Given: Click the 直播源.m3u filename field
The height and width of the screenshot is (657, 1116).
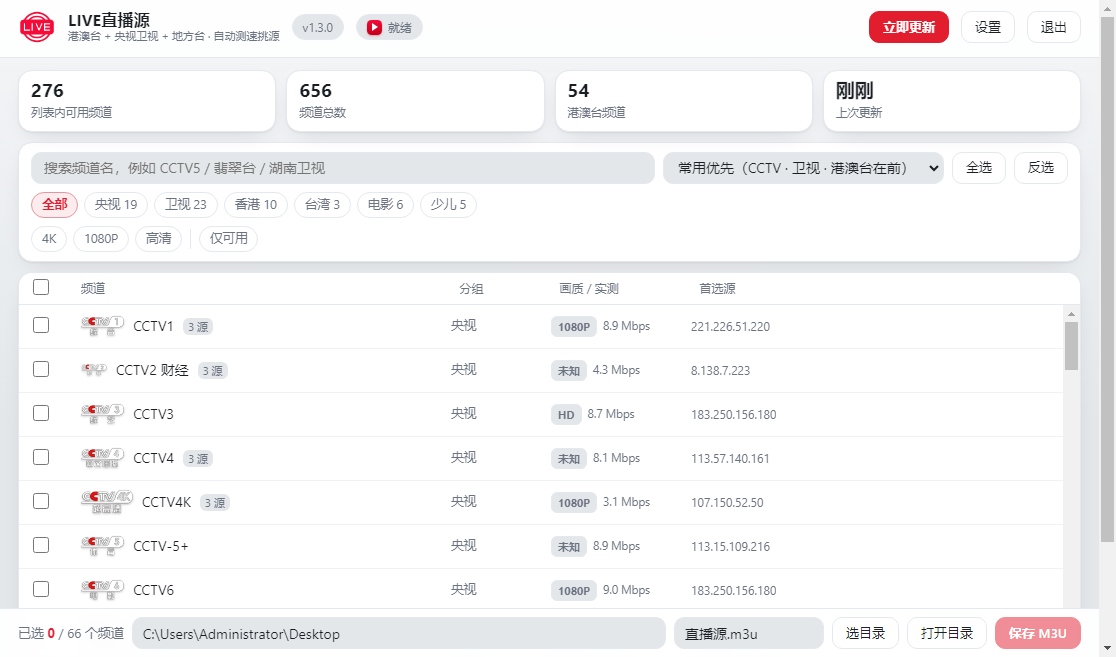Looking at the screenshot, I should 749,634.
